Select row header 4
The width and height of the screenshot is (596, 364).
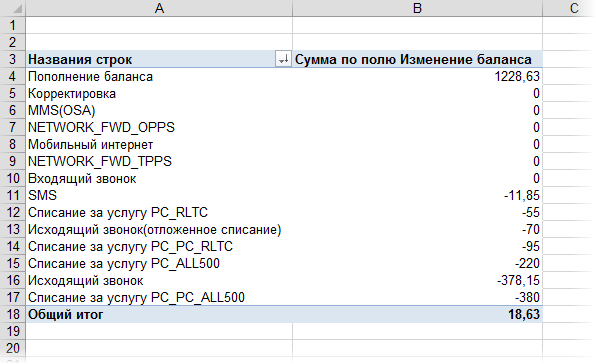pyautogui.click(x=13, y=76)
